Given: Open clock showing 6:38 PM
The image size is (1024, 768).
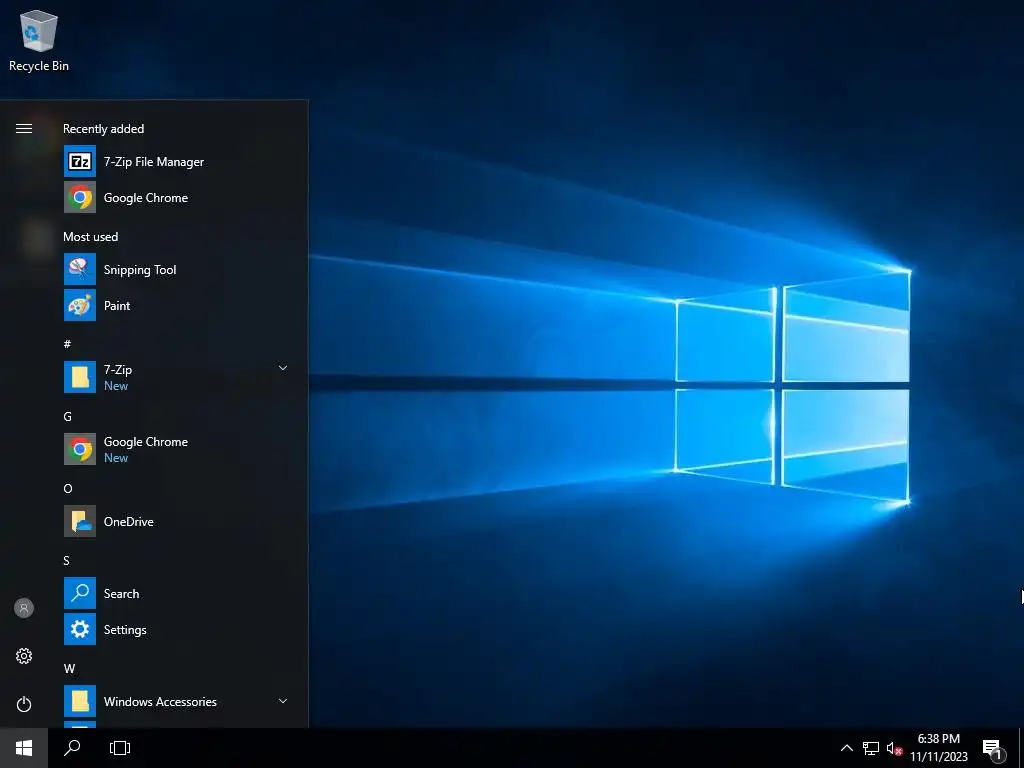Looking at the screenshot, I should pos(938,748).
